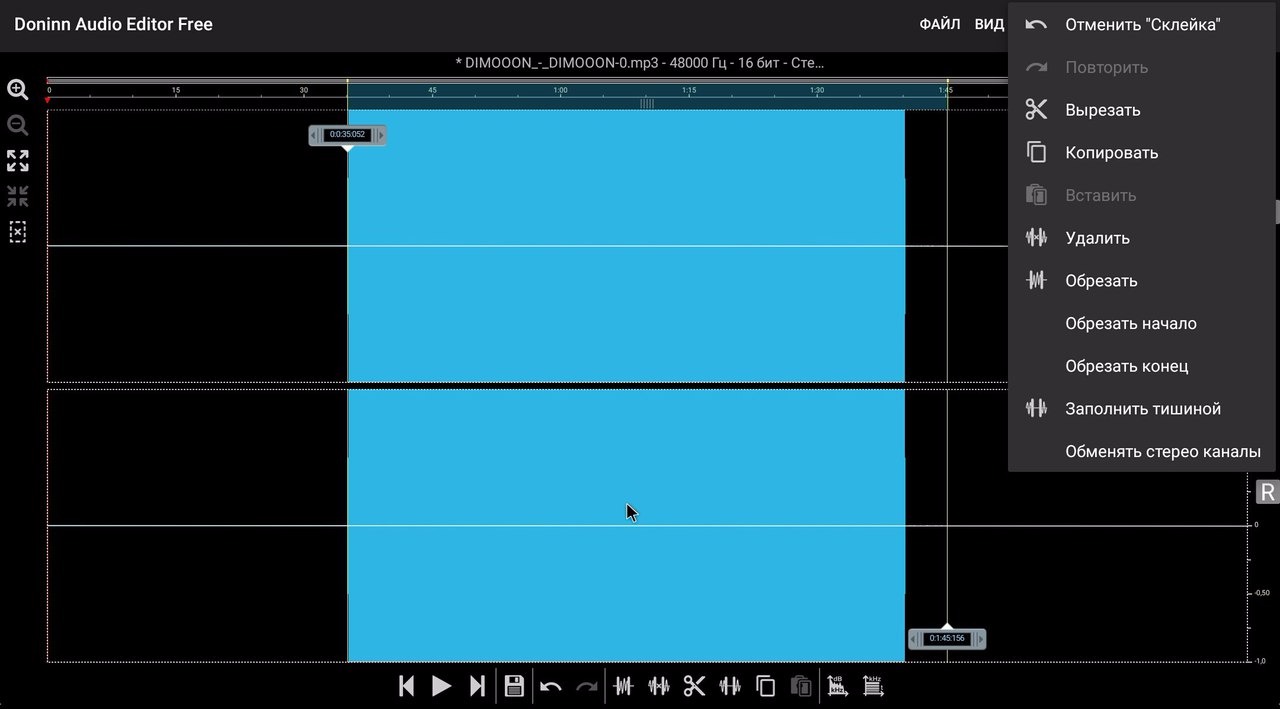
Task: Toggle the R right channel button
Action: tap(1267, 492)
